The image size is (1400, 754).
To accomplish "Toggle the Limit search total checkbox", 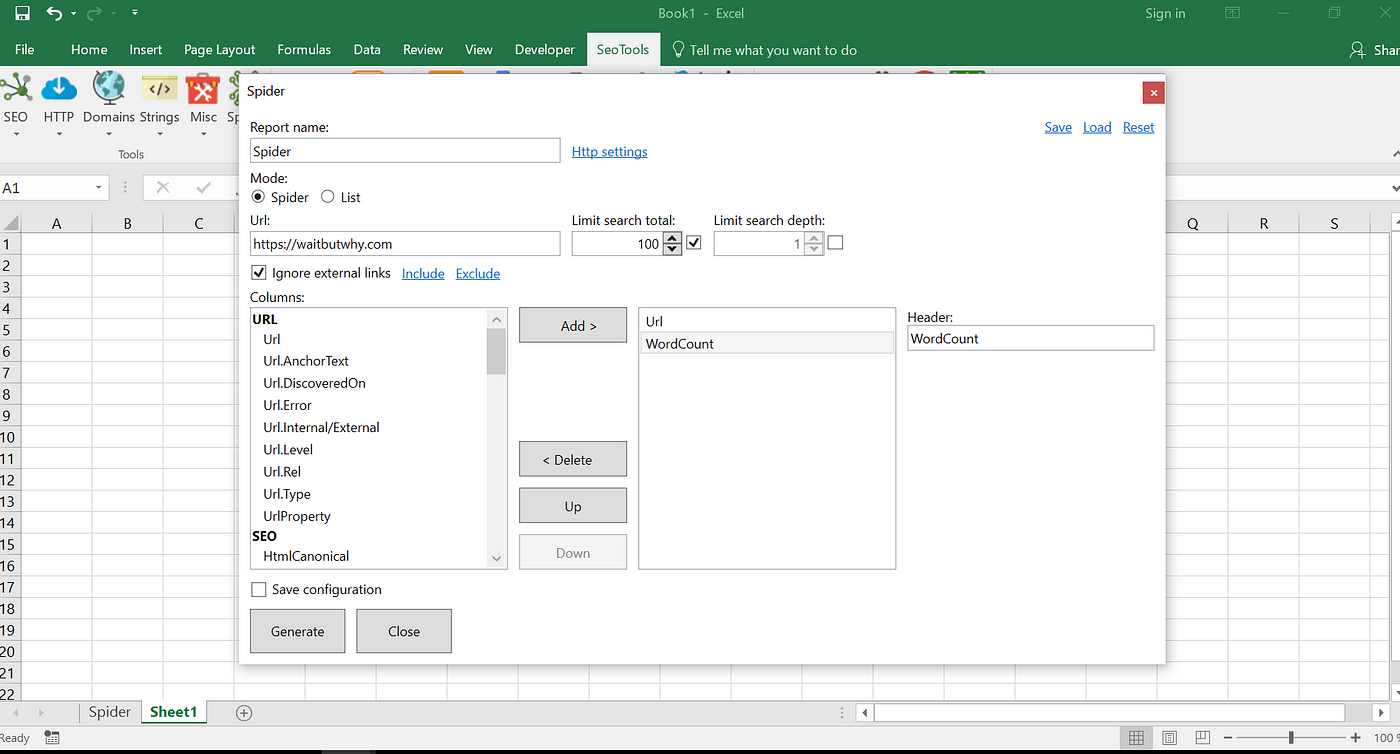I will click(694, 242).
